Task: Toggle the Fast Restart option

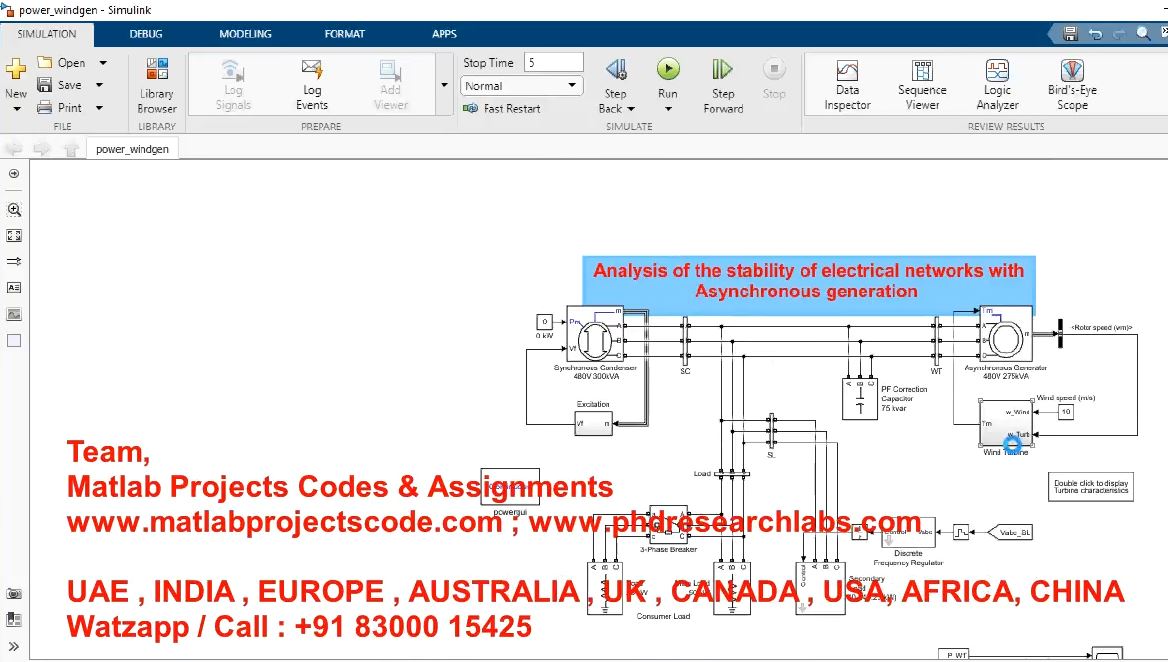Action: click(x=501, y=108)
